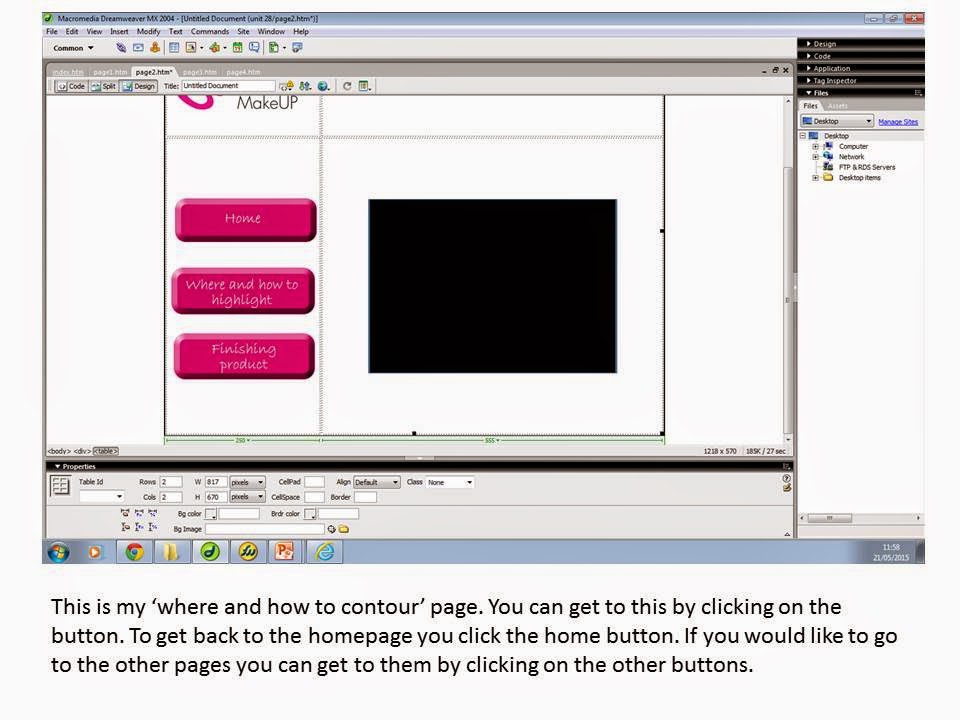Collapse the Files panel group
This screenshot has width=960, height=720.
(x=817, y=93)
